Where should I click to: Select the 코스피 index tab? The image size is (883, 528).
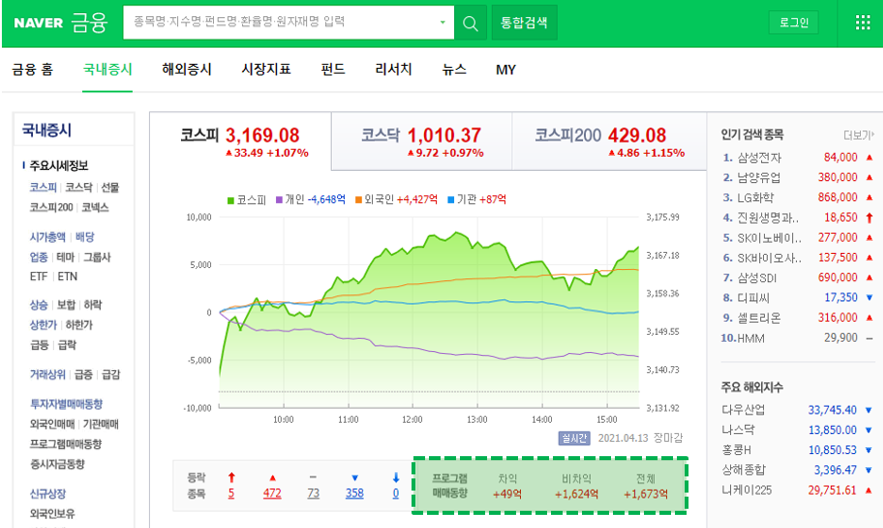tap(241, 141)
